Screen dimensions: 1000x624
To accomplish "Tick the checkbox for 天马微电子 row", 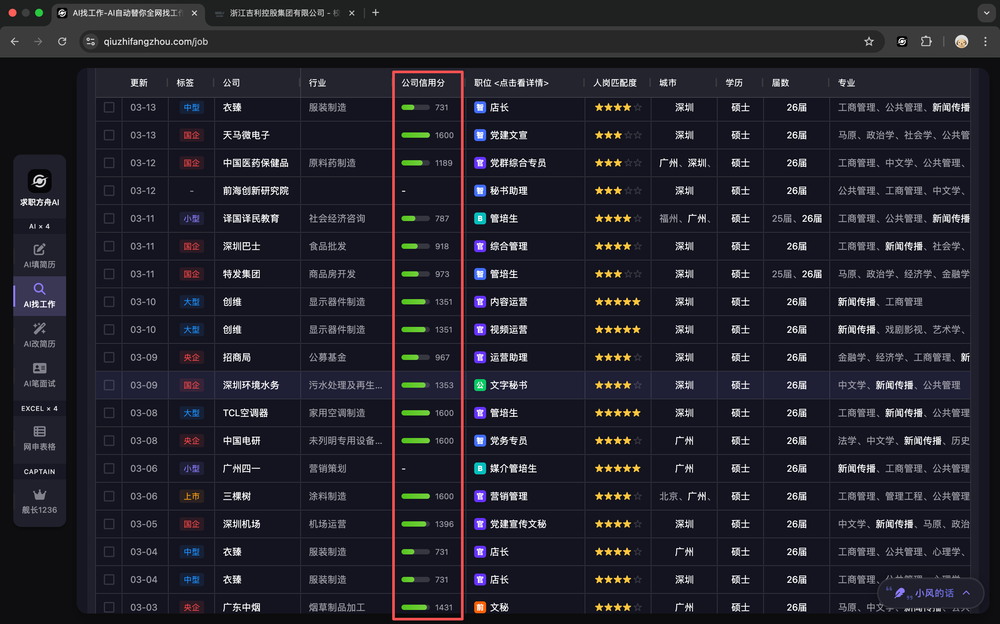I will pyautogui.click(x=109, y=135).
